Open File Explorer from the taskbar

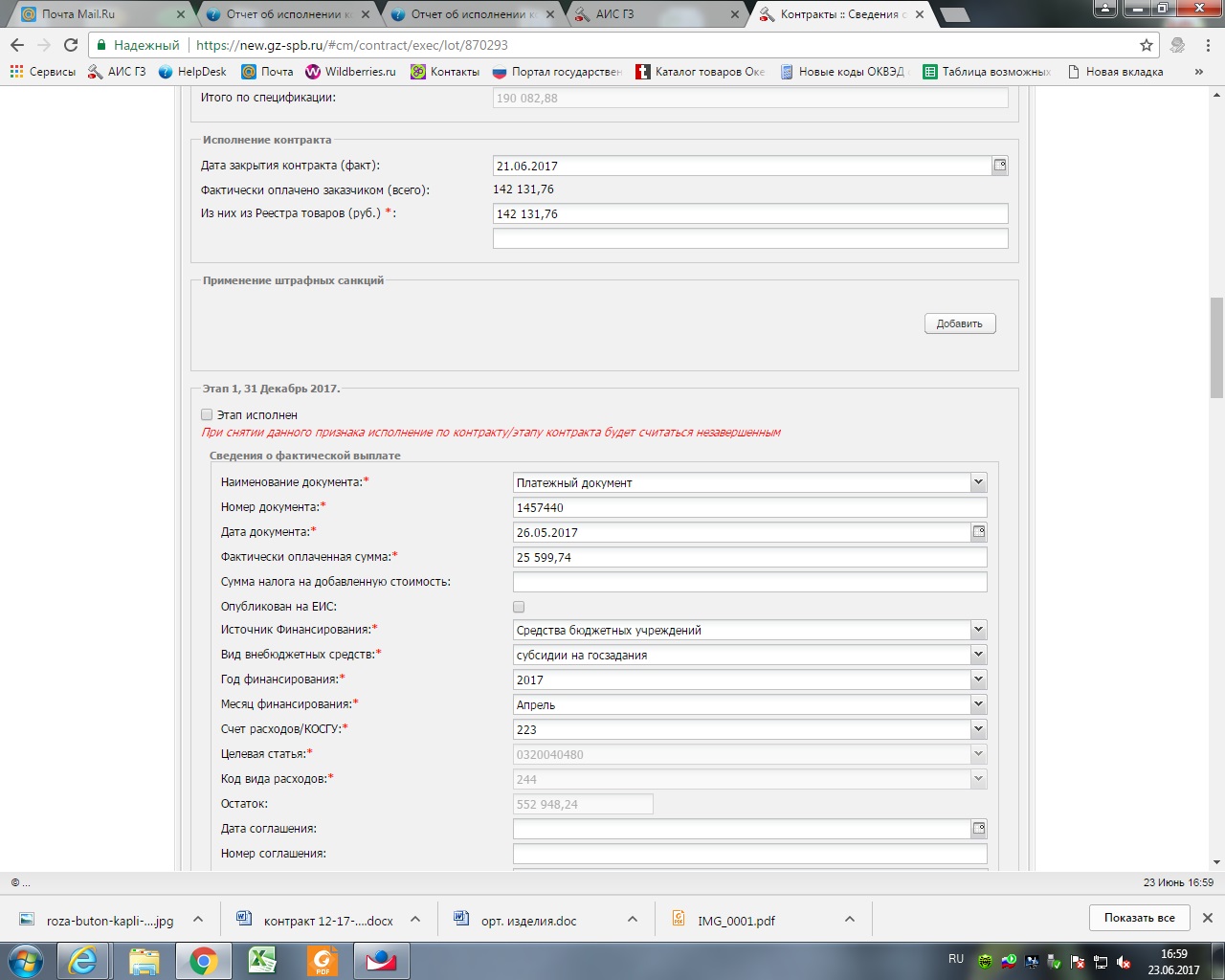144,960
